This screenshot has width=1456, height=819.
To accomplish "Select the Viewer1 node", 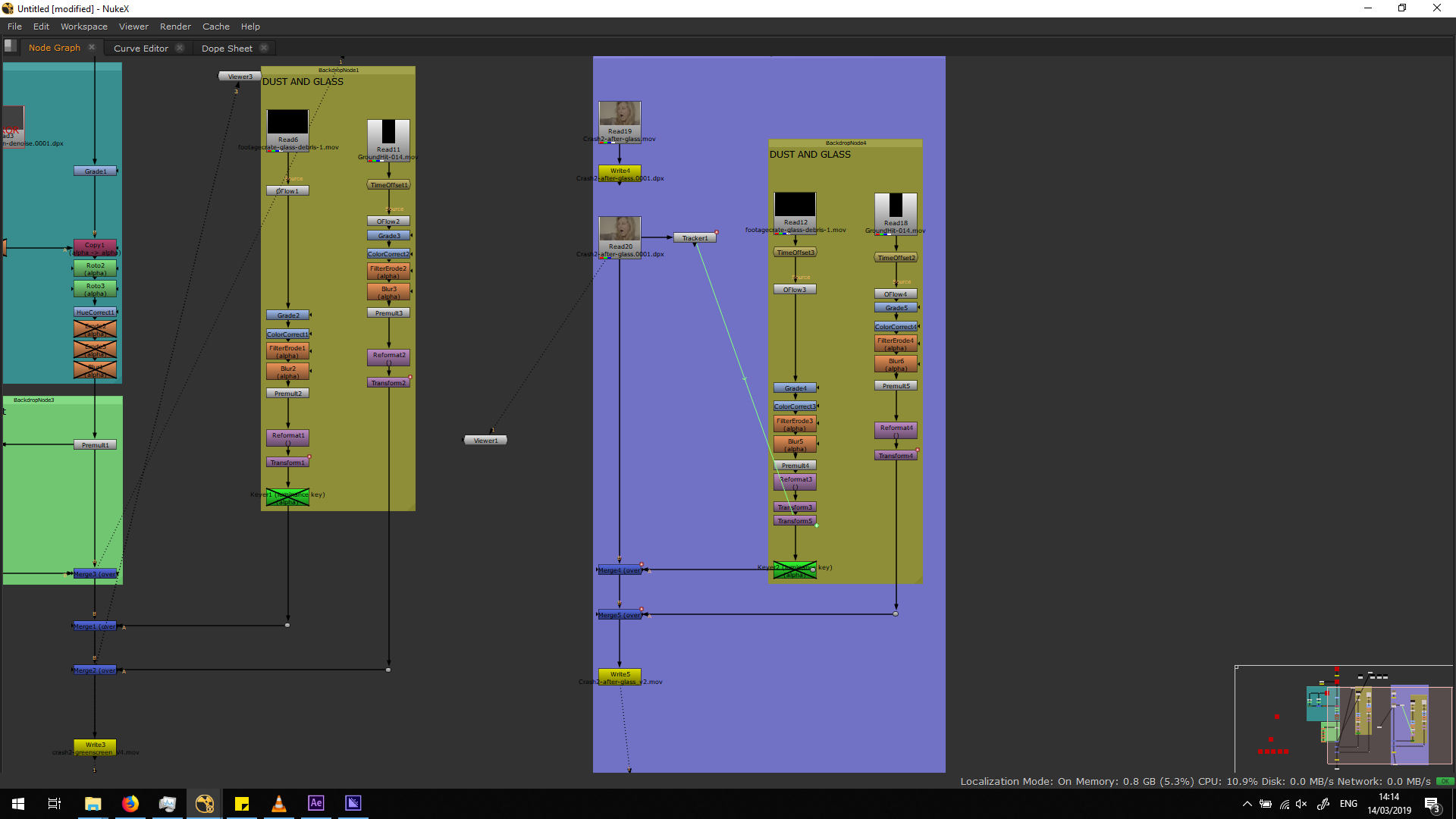I will (485, 441).
